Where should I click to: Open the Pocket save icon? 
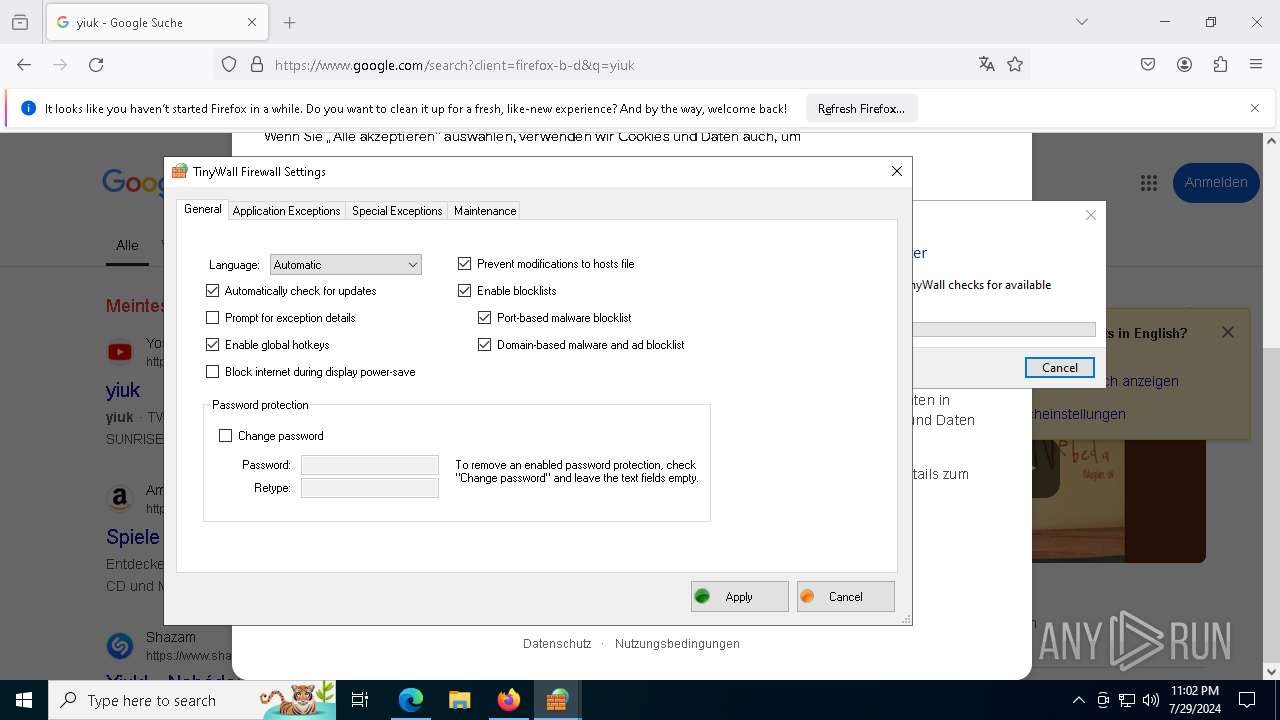coord(1148,65)
